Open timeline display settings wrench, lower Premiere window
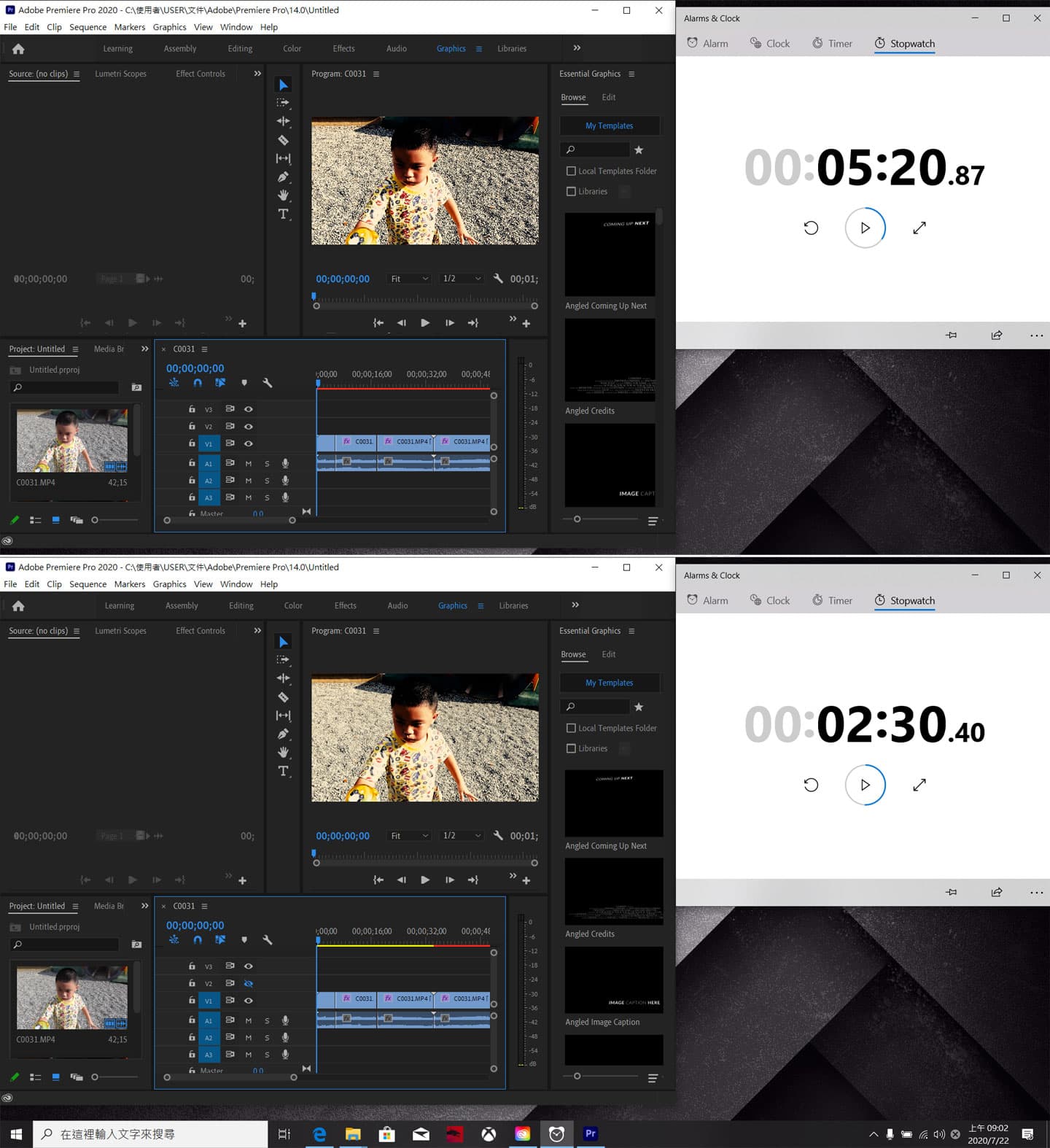Viewport: 1050px width, 1148px height. pyautogui.click(x=268, y=940)
